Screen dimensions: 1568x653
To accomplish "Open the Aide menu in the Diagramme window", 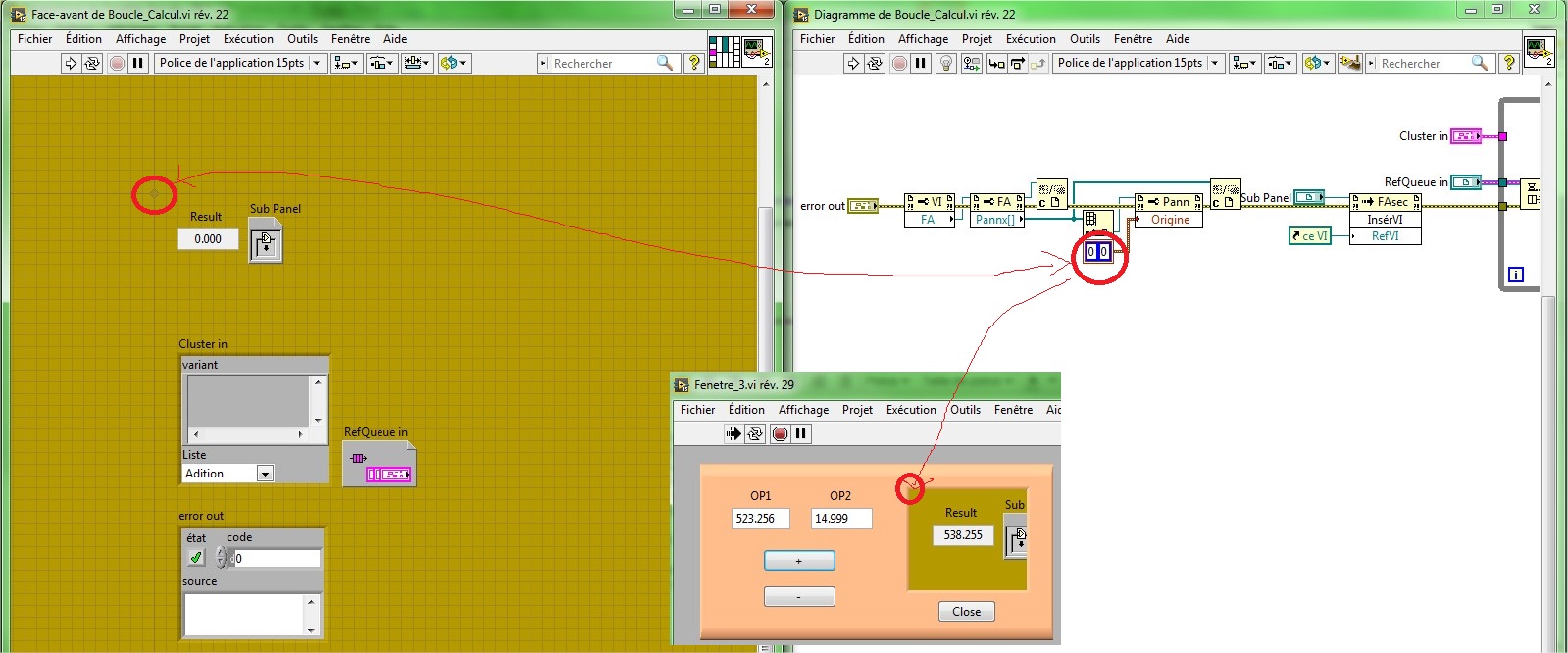I will (x=1178, y=39).
